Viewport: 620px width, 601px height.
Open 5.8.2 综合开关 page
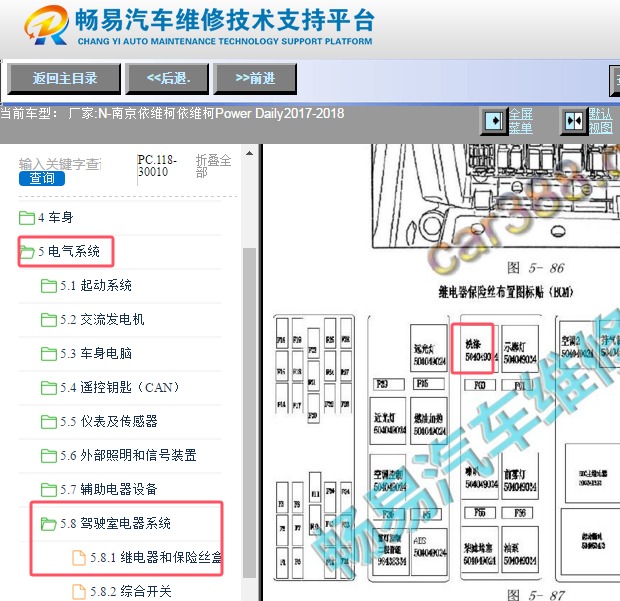130,592
